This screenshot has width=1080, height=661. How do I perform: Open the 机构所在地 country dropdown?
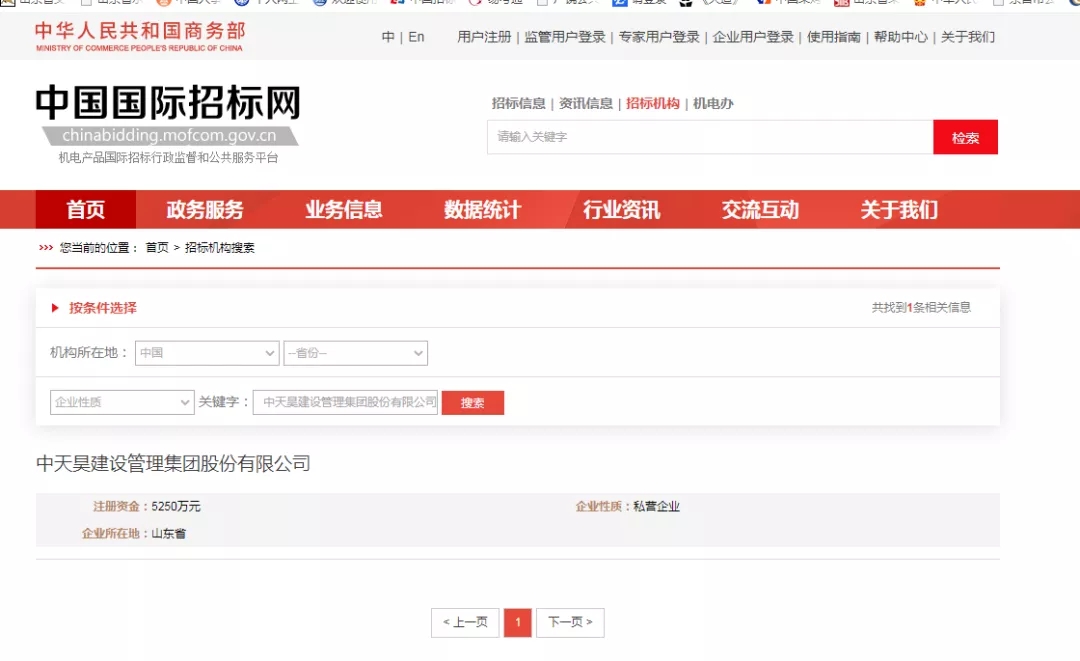(207, 353)
